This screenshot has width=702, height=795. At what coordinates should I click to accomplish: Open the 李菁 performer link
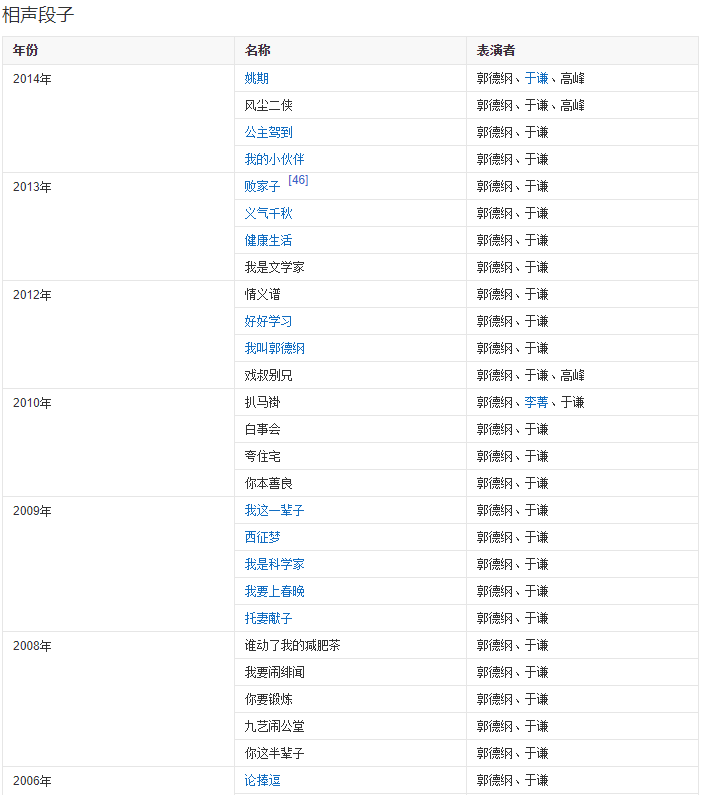coord(536,402)
